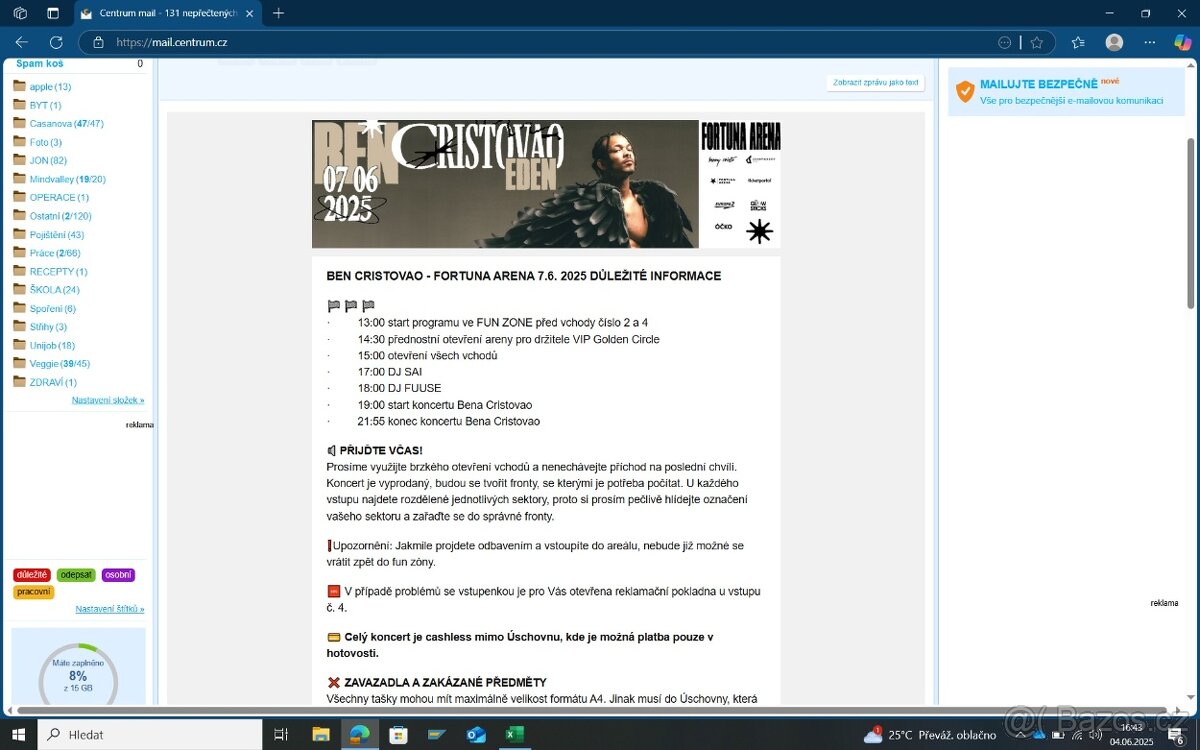Open Outlook from the taskbar
The height and width of the screenshot is (750, 1200).
476,735
